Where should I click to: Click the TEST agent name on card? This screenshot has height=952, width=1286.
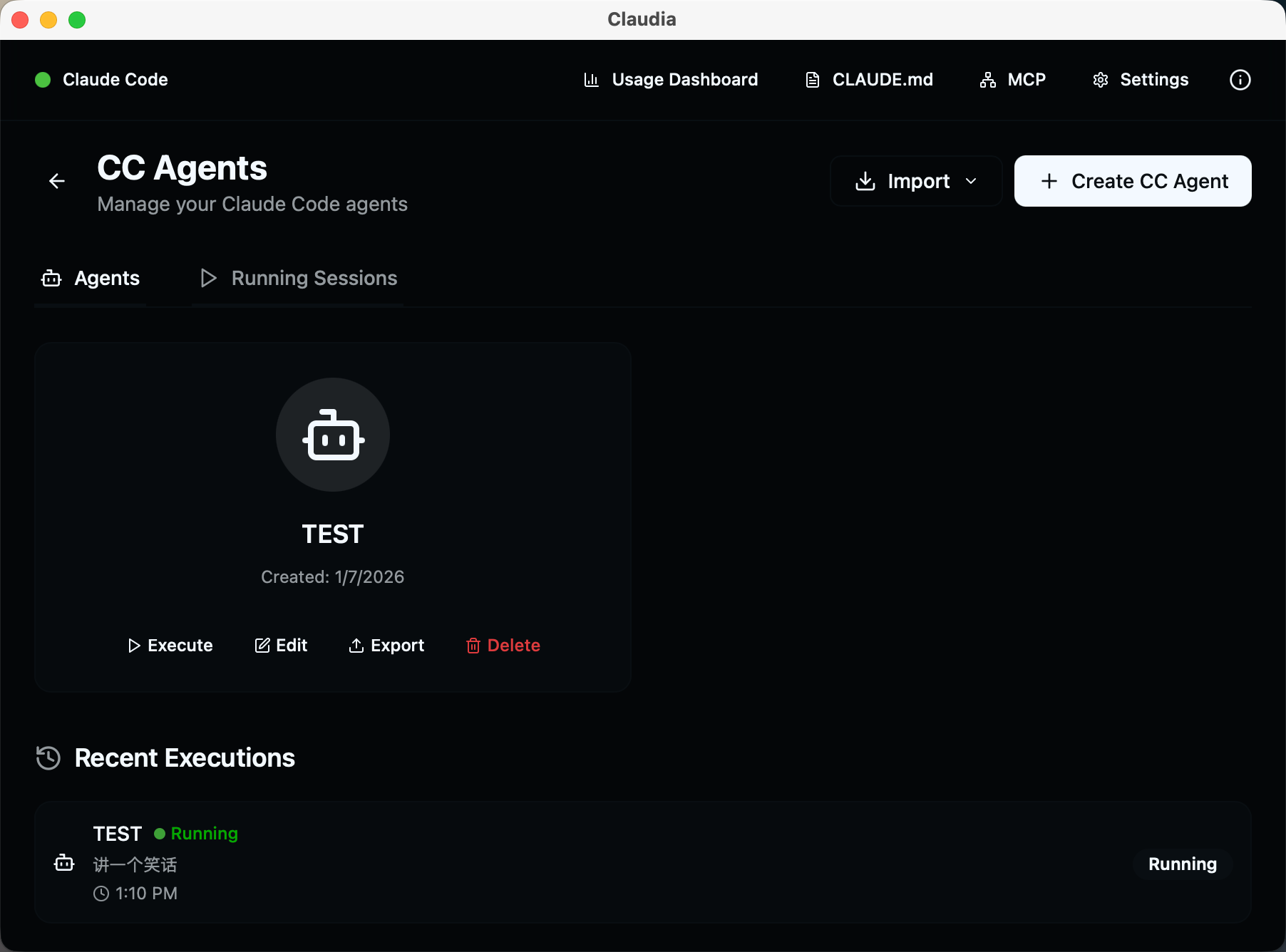333,534
